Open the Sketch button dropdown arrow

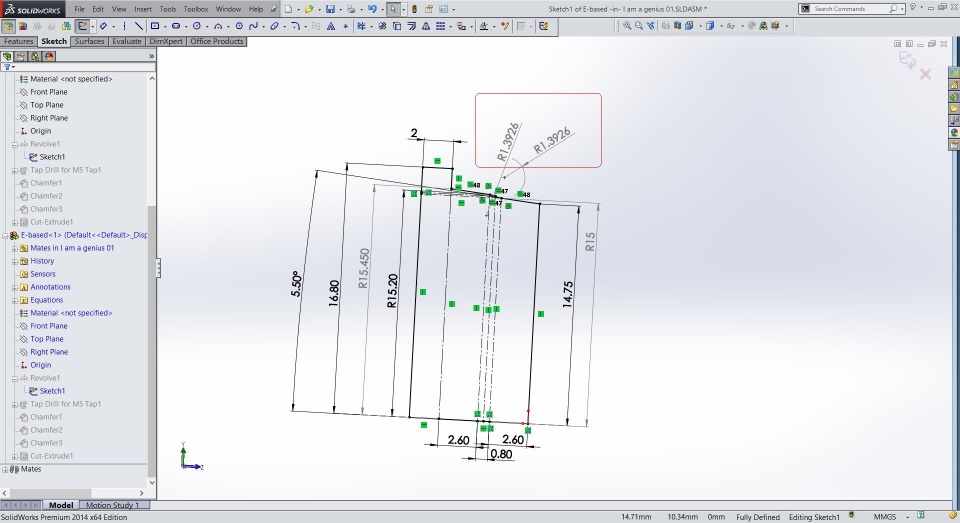pos(92,26)
